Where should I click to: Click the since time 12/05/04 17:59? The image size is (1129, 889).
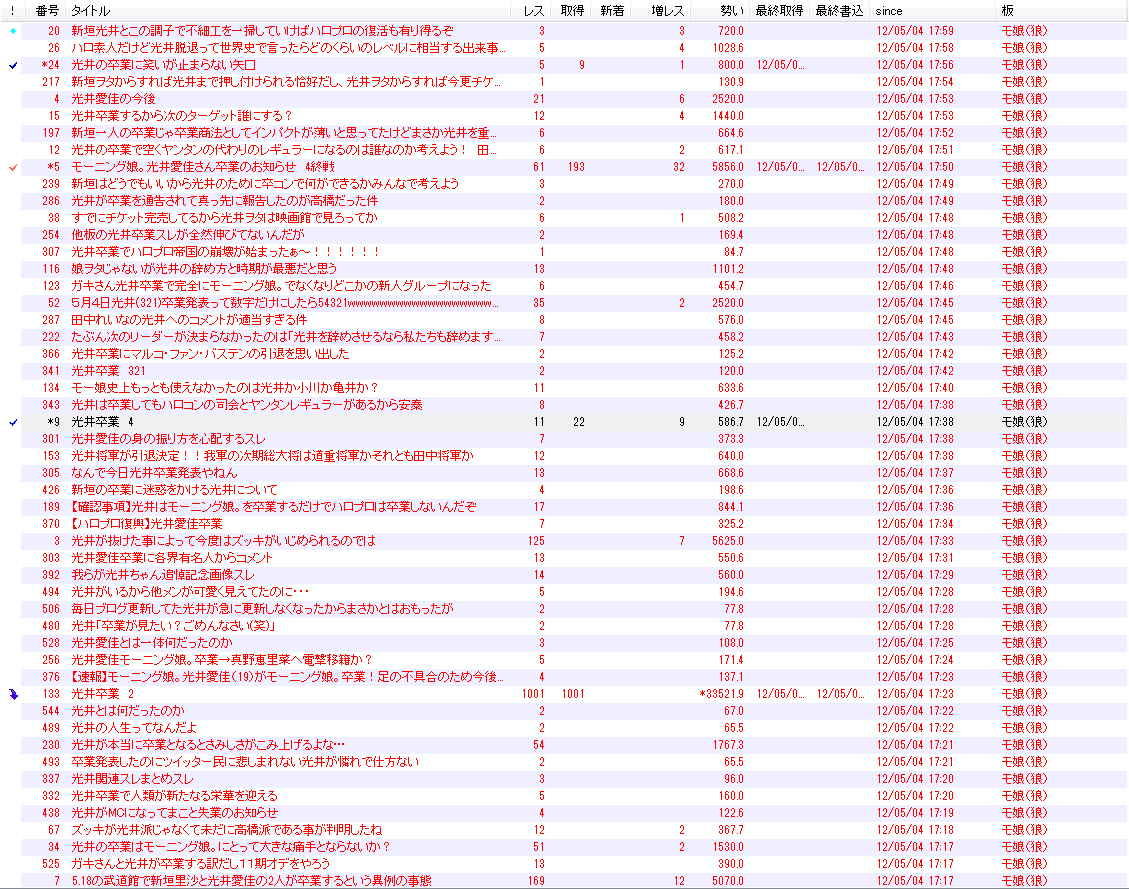[x=914, y=31]
